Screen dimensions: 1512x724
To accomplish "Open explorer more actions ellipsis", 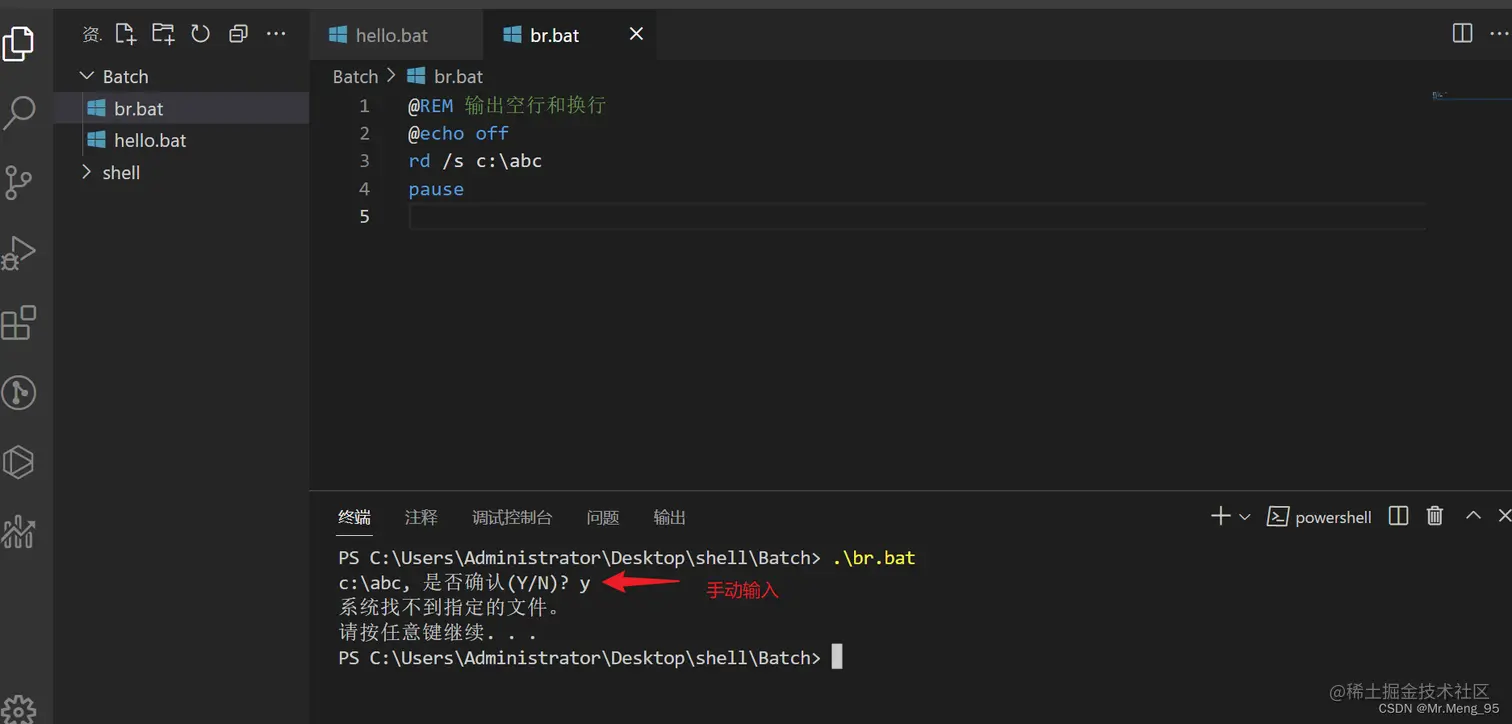I will 276,34.
